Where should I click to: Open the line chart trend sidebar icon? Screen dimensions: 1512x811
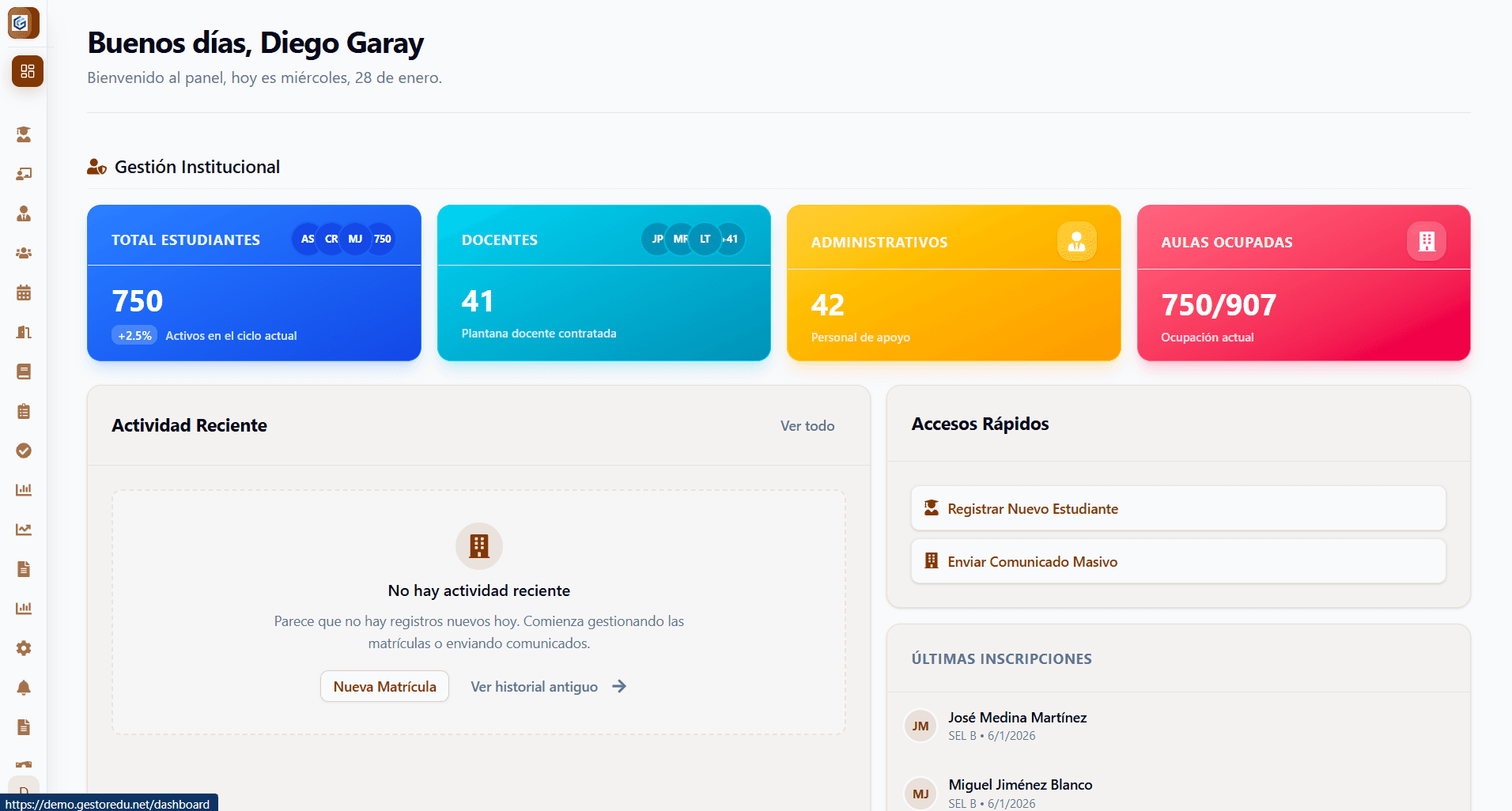[x=24, y=530]
